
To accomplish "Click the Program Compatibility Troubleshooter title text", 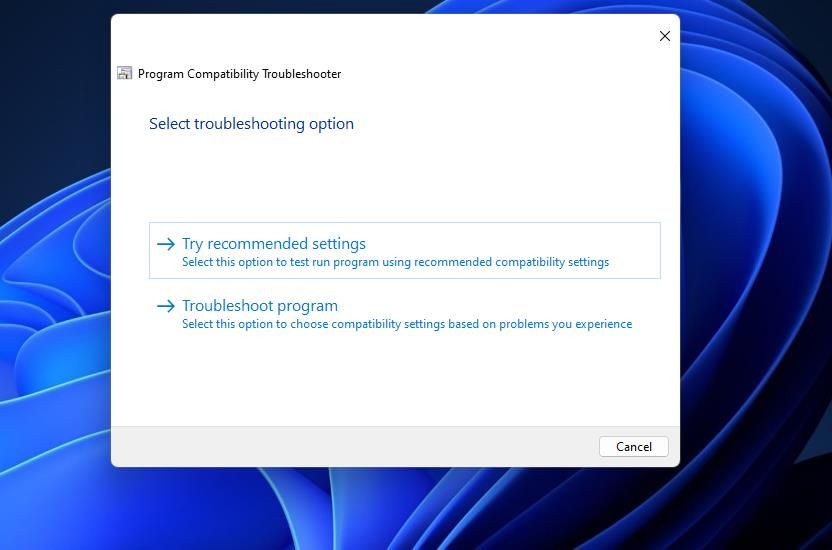I will coord(239,74).
